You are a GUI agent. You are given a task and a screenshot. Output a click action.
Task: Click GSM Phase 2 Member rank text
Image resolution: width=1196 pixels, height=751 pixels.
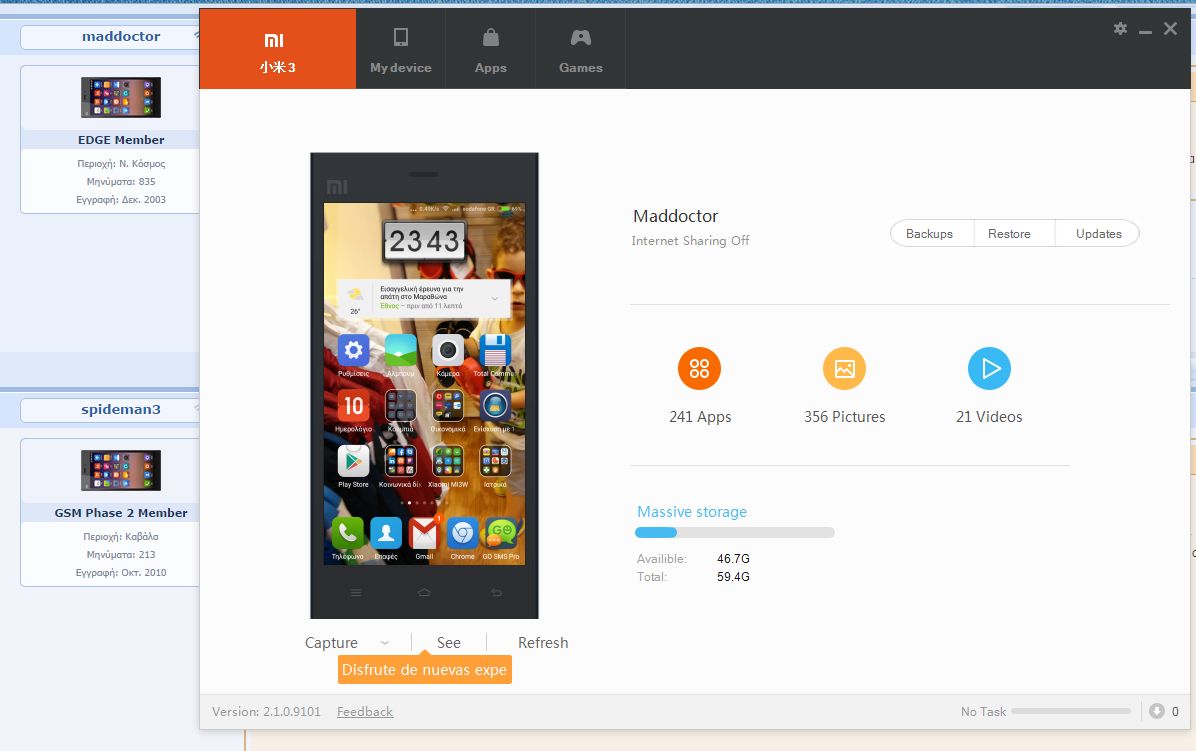point(121,513)
